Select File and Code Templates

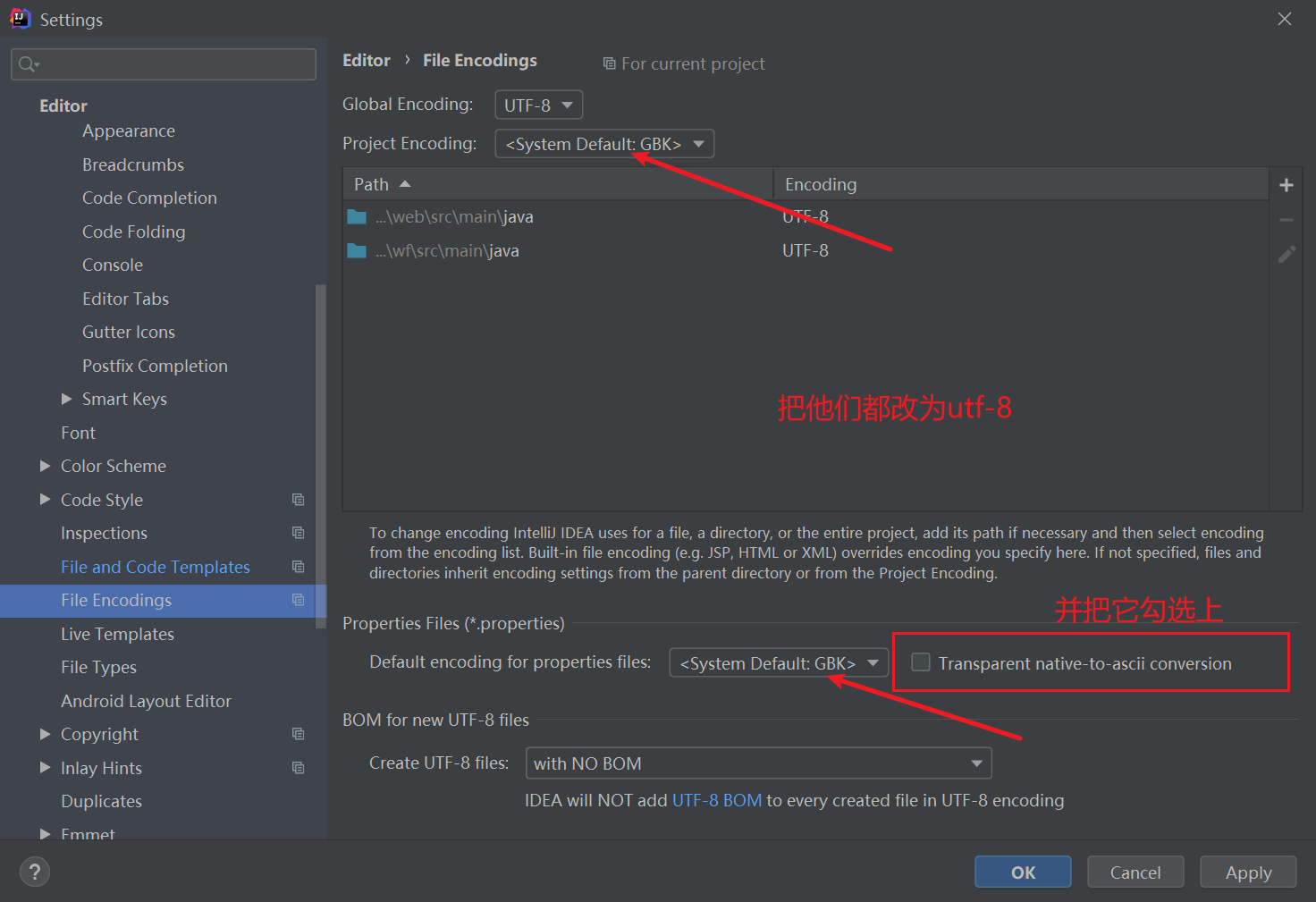156,567
